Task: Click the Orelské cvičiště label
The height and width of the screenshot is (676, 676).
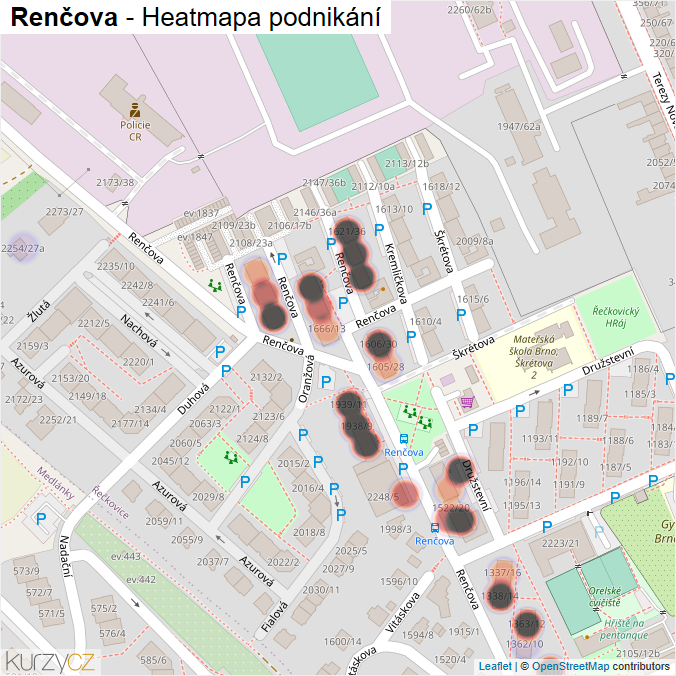Action: tap(605, 597)
